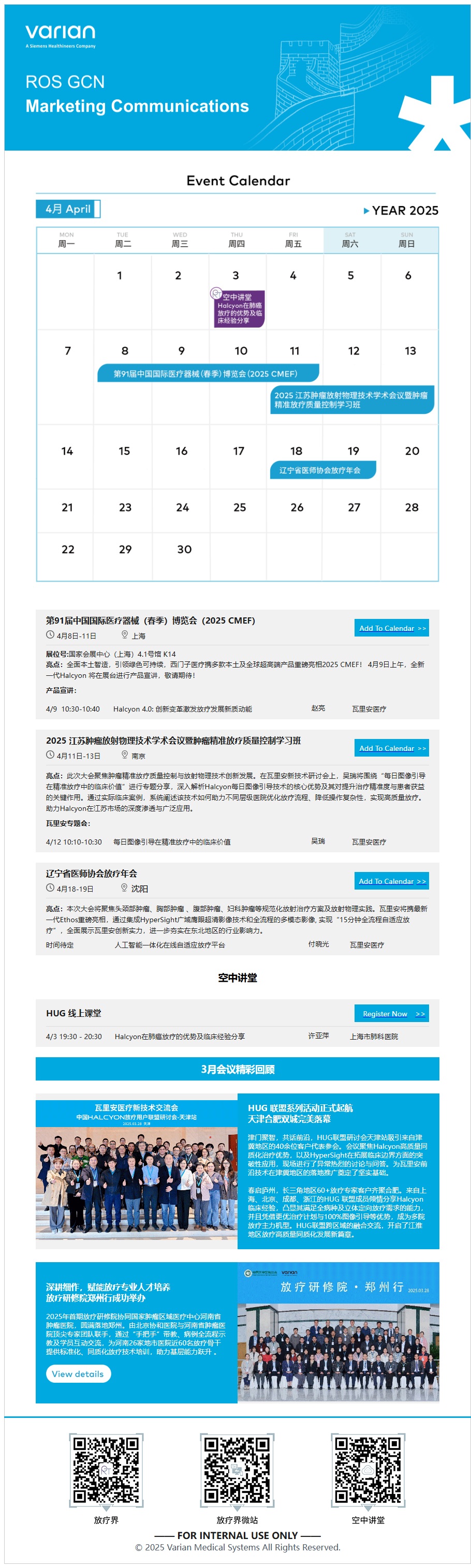Click the triangle arrow before YEAR 2025
The height and width of the screenshot is (1568, 471).
tap(366, 211)
